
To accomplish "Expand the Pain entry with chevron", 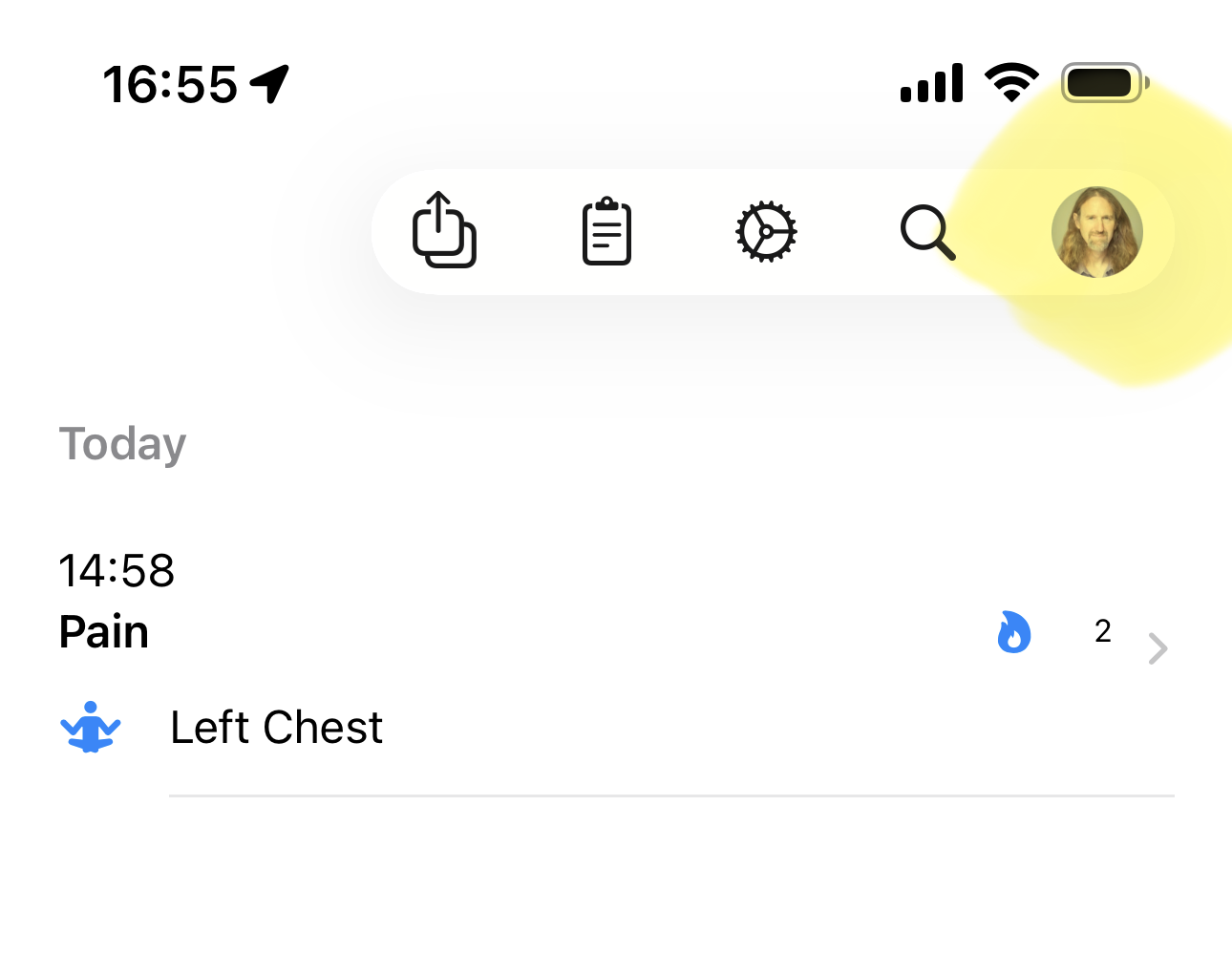I will (1158, 648).
